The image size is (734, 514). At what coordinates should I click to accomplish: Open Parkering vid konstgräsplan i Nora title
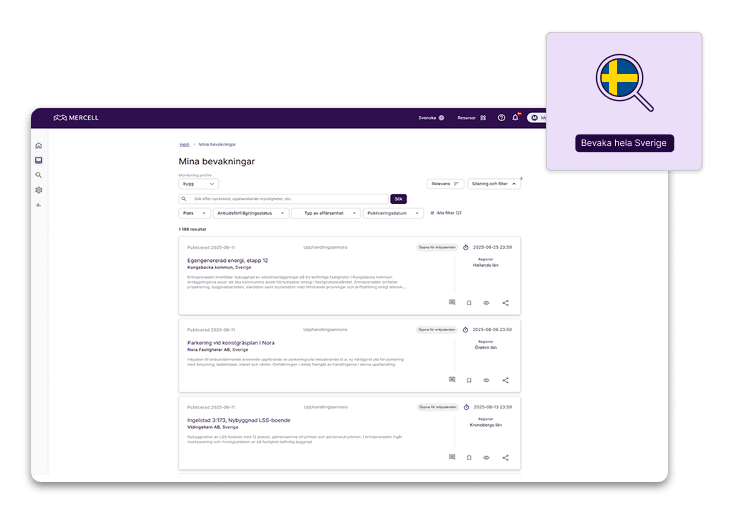tap(231, 343)
